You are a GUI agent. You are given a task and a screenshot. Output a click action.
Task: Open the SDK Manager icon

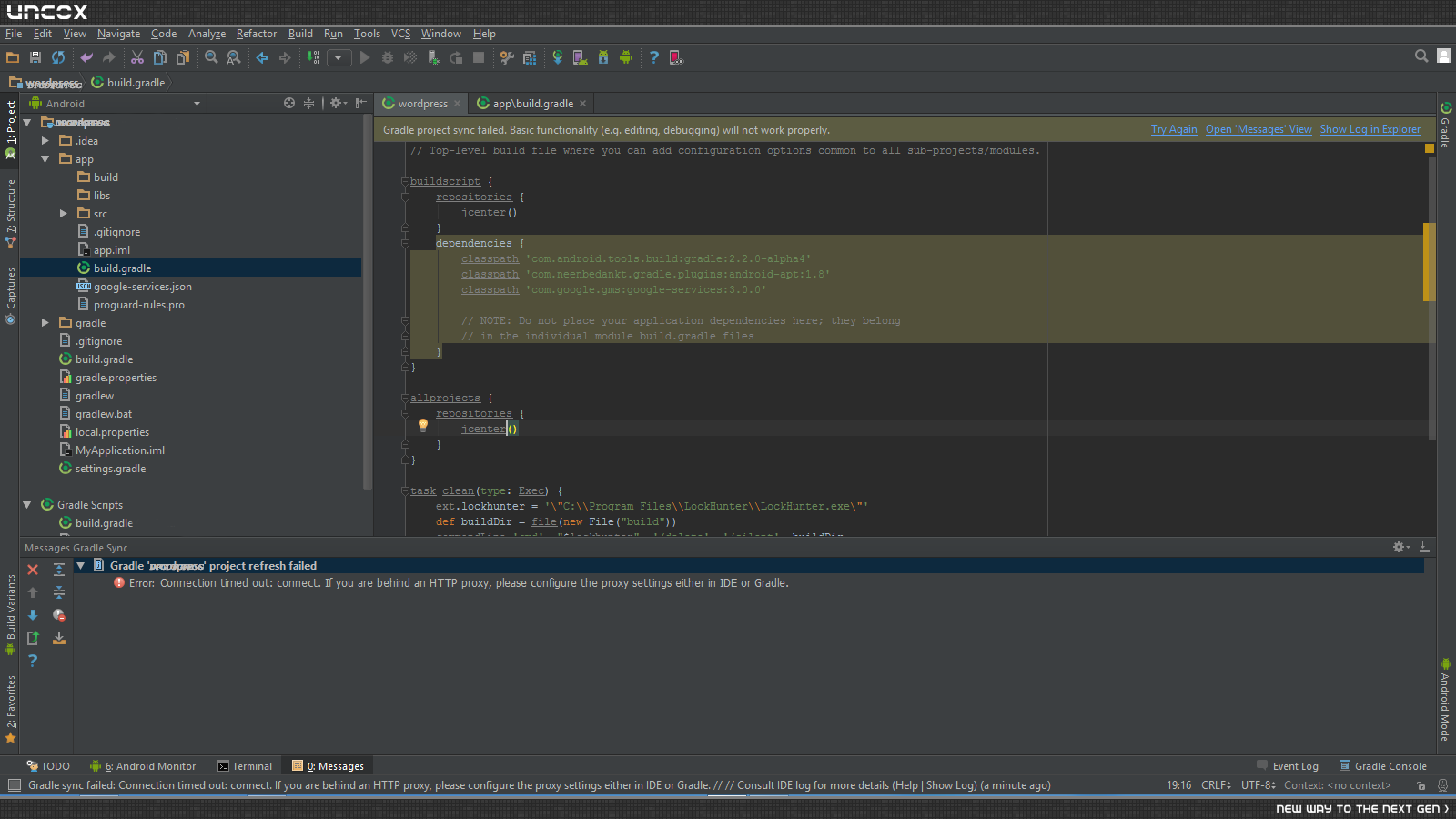click(x=602, y=57)
